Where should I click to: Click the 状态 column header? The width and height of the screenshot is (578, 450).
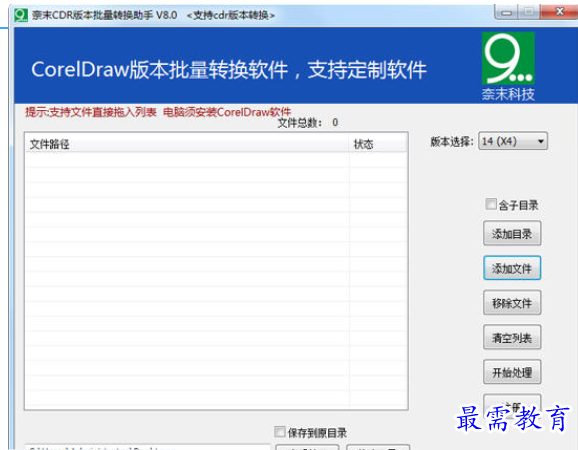coord(378,144)
